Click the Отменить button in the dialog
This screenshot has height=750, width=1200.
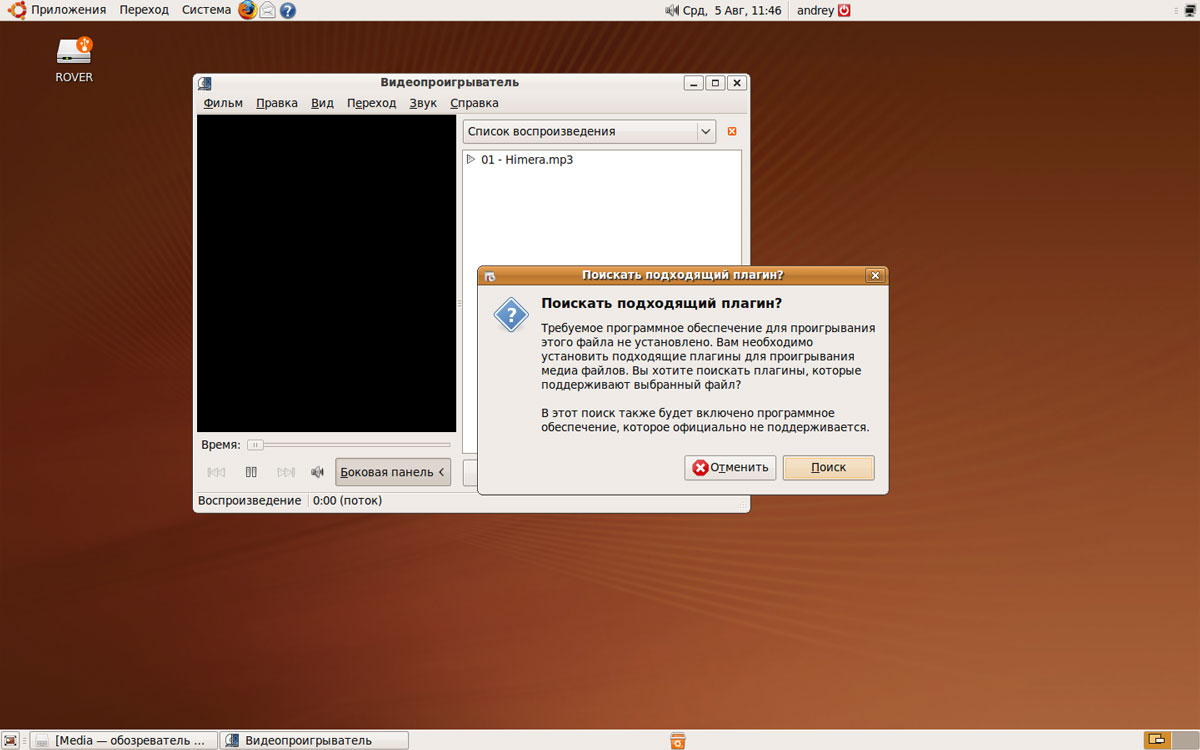[730, 467]
